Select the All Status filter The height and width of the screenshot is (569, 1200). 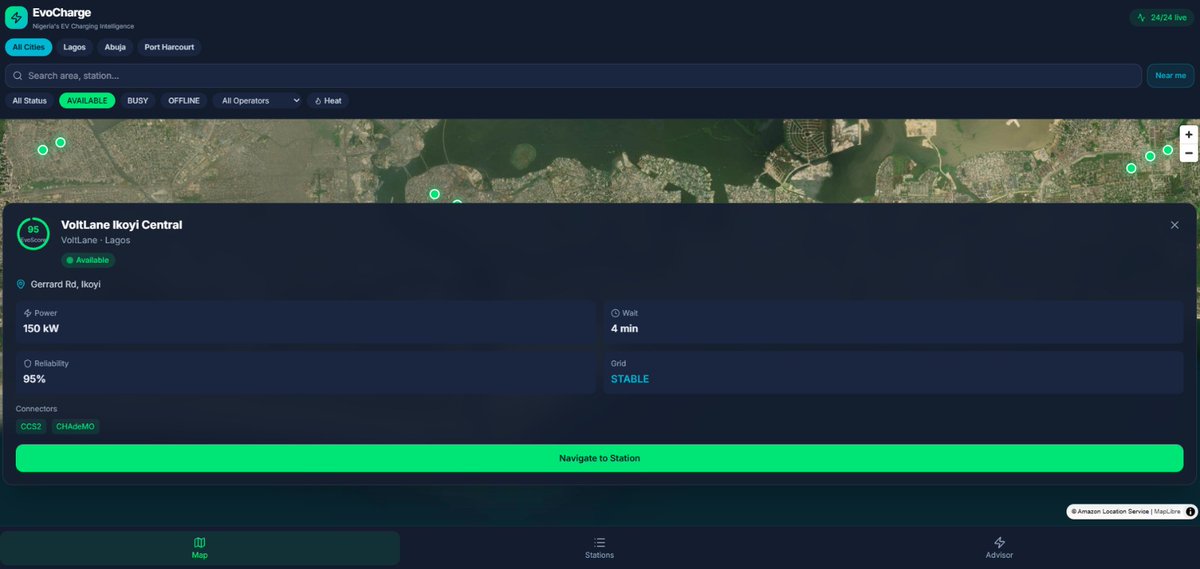click(29, 101)
